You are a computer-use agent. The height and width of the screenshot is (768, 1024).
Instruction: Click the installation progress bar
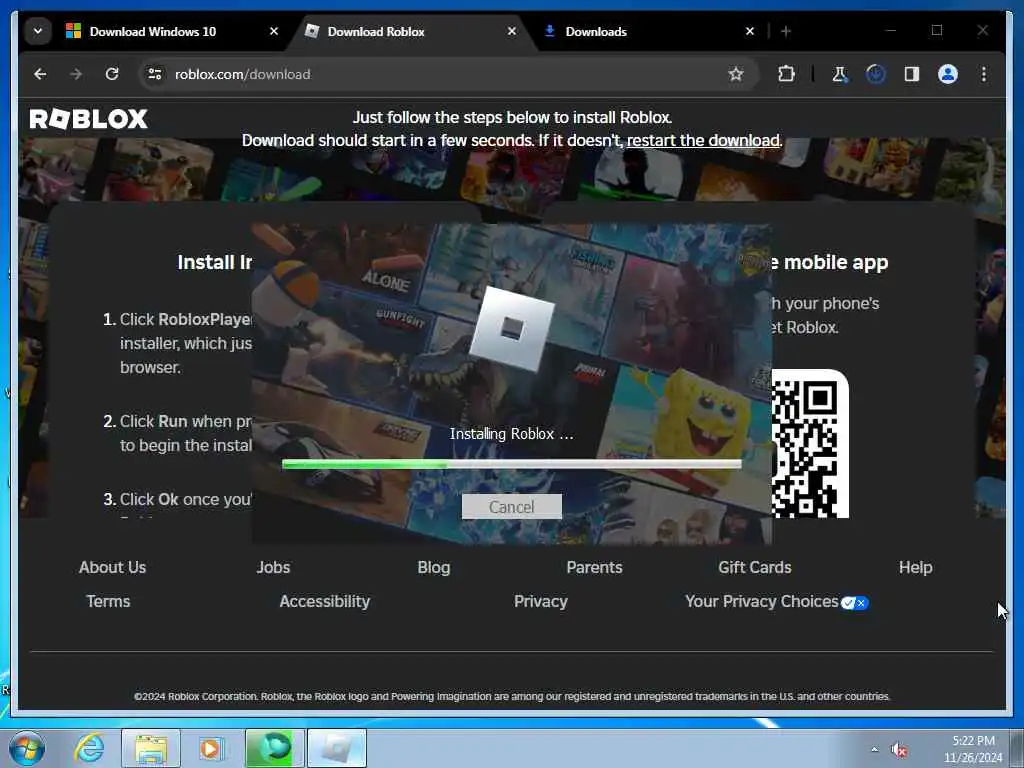(x=511, y=464)
